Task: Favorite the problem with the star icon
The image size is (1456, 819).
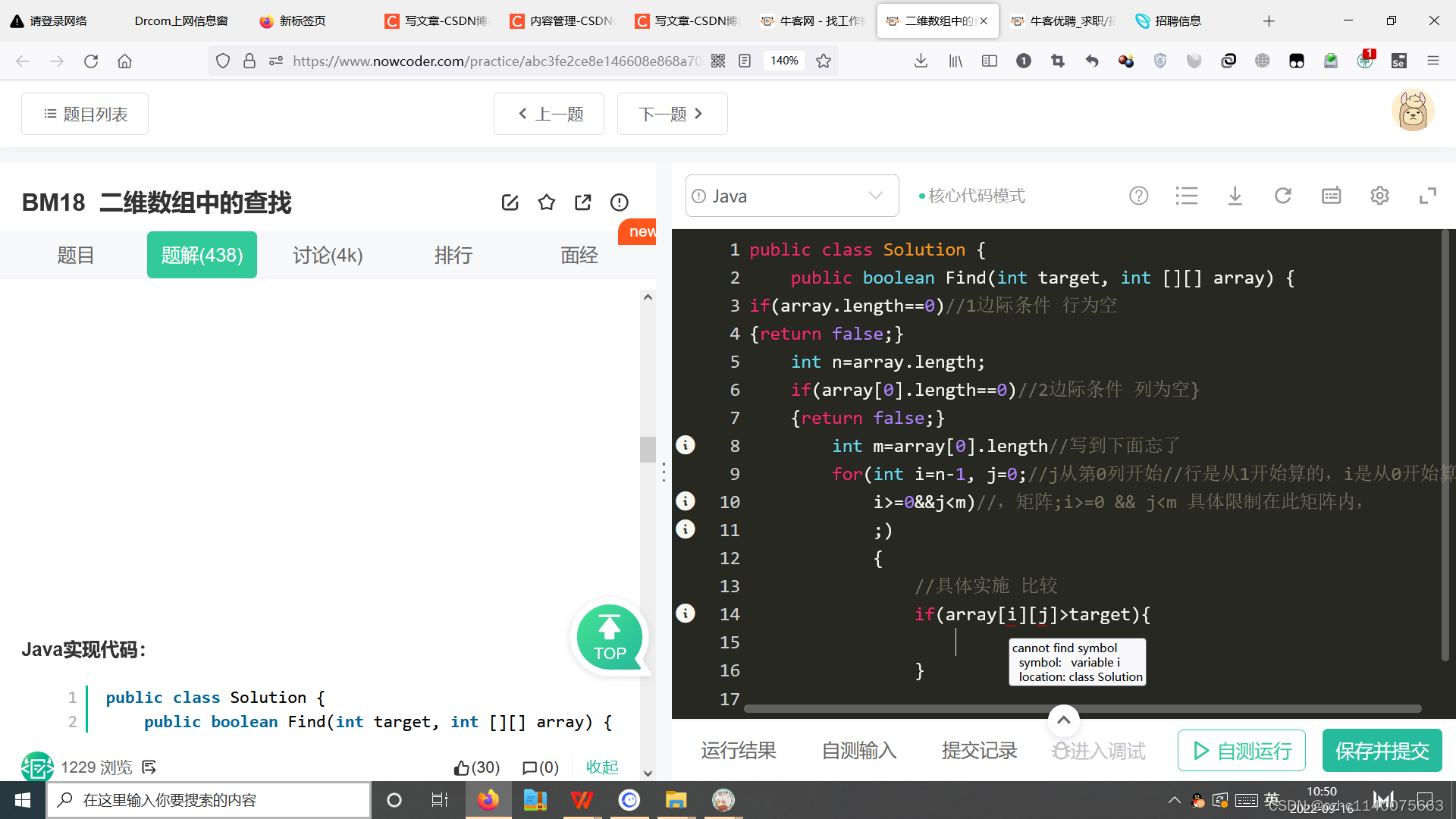Action: click(x=546, y=202)
